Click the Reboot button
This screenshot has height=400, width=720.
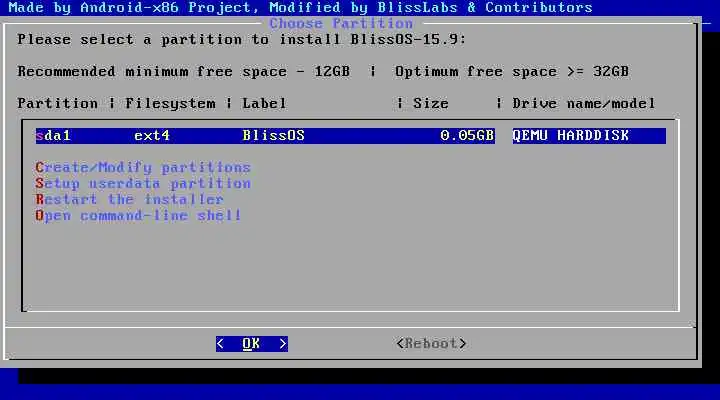click(431, 344)
